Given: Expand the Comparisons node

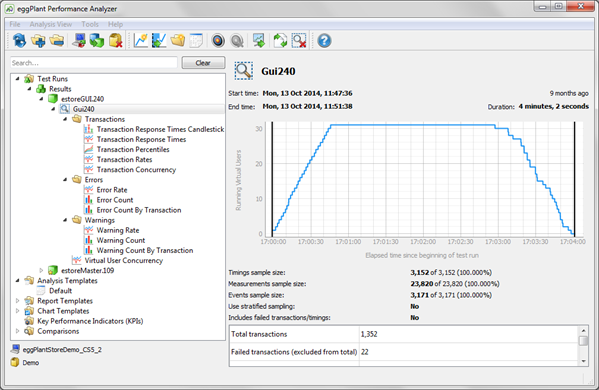Looking at the screenshot, I should (x=17, y=331).
